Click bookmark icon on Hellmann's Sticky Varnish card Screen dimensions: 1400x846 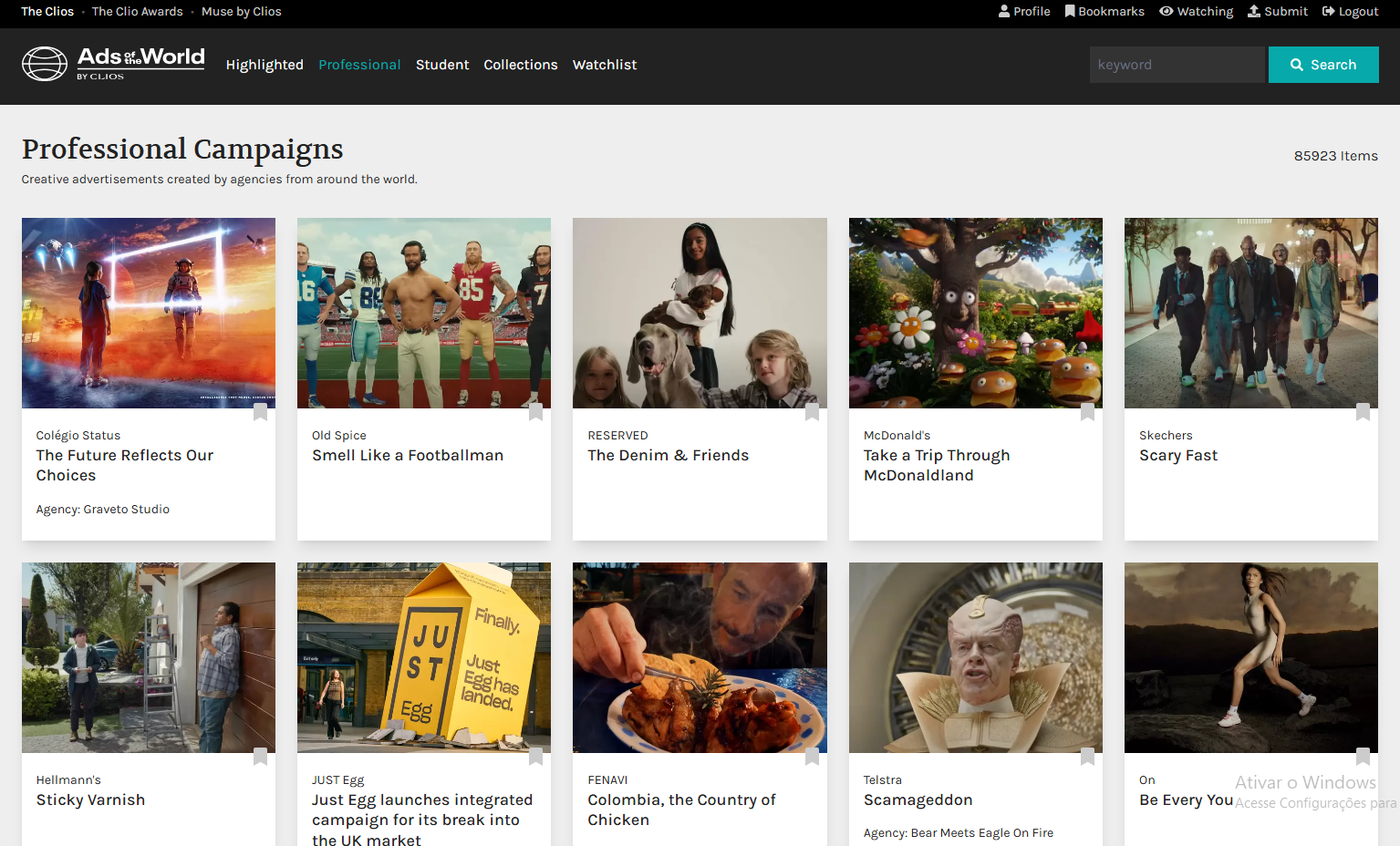point(261,757)
